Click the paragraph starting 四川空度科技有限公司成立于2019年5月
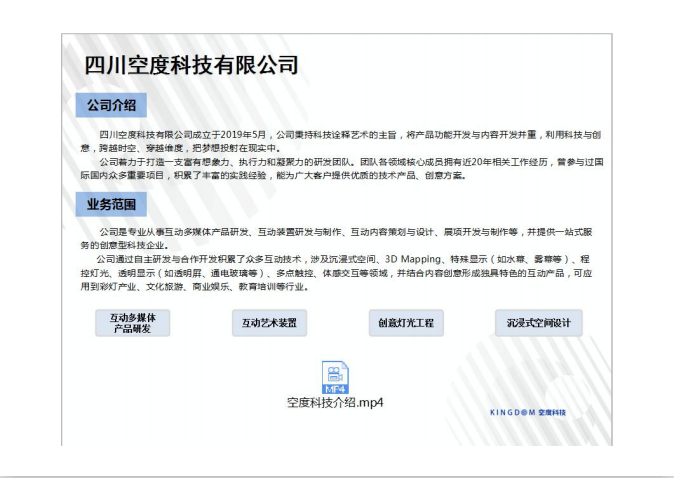 (340, 141)
